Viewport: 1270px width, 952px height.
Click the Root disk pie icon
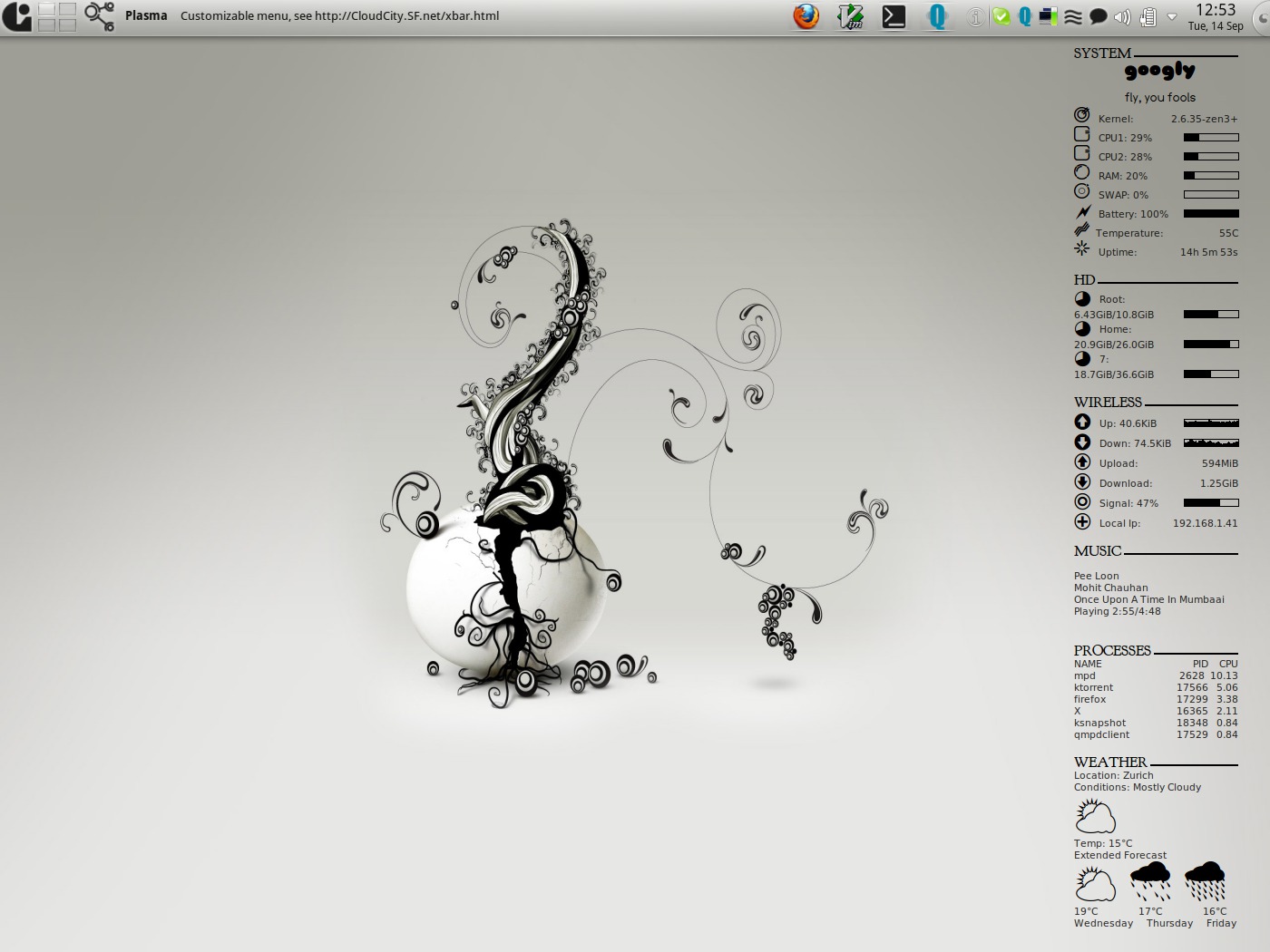[x=1082, y=298]
